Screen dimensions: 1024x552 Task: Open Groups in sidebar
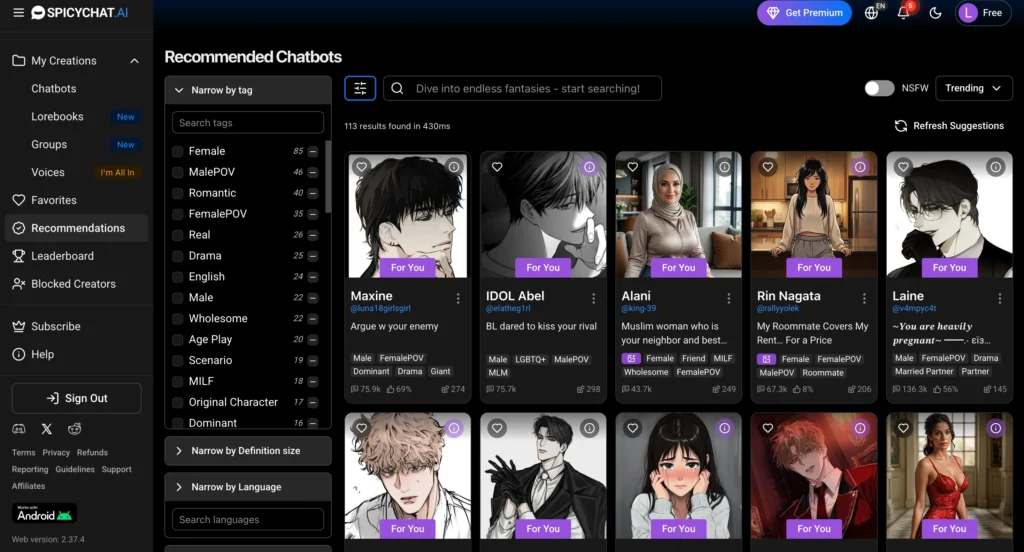49,144
